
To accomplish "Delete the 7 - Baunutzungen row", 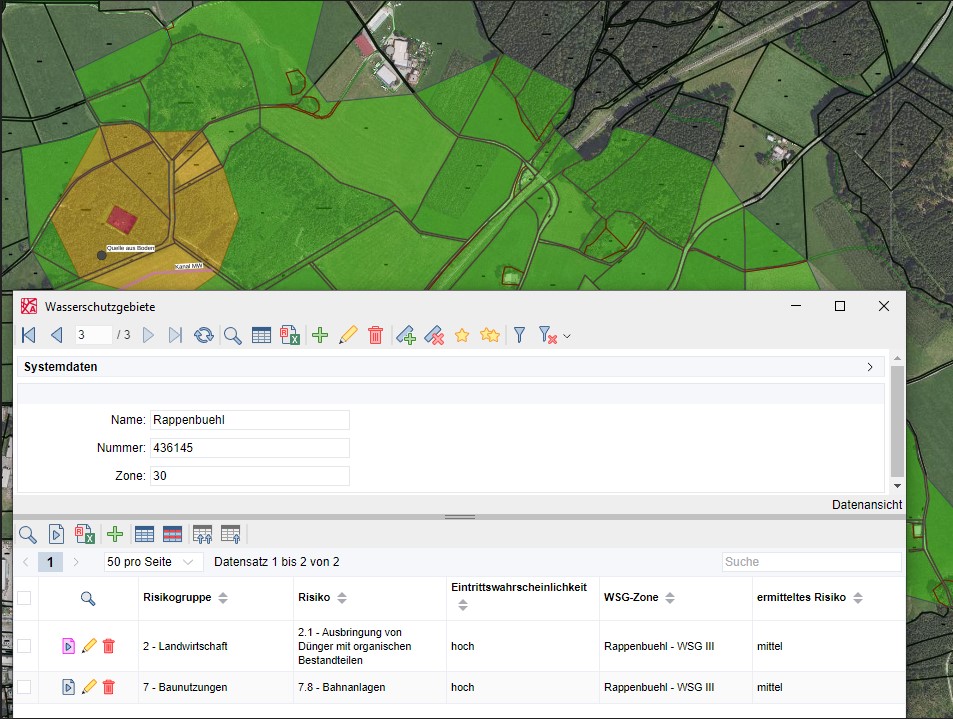I will [x=109, y=687].
